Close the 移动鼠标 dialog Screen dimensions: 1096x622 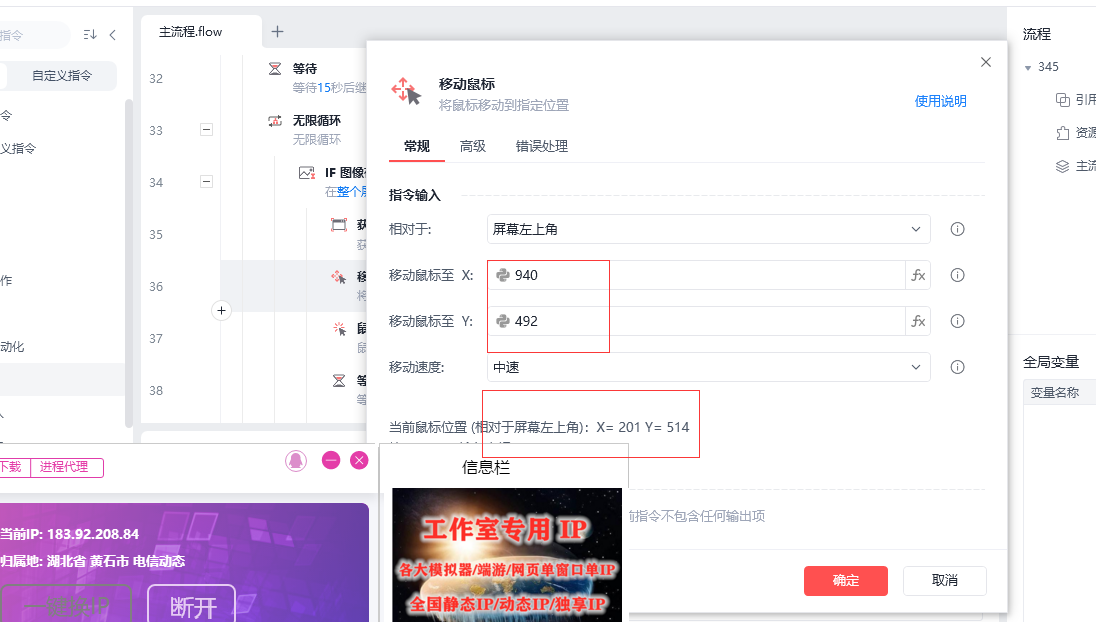pos(986,62)
